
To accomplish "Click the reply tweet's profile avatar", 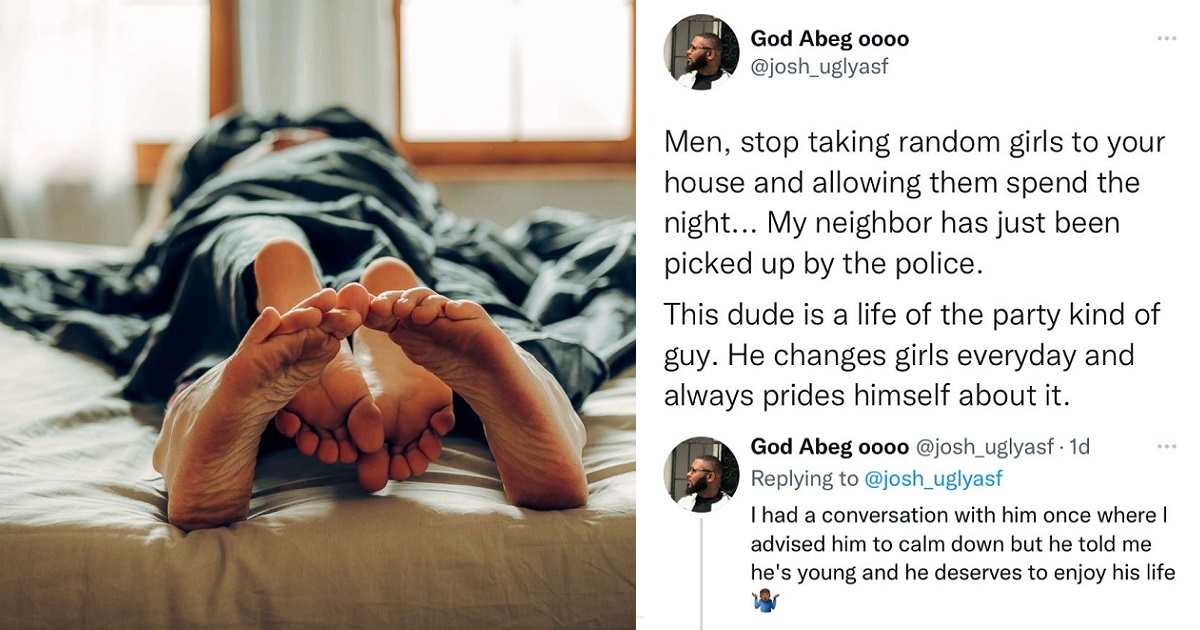I will [702, 474].
